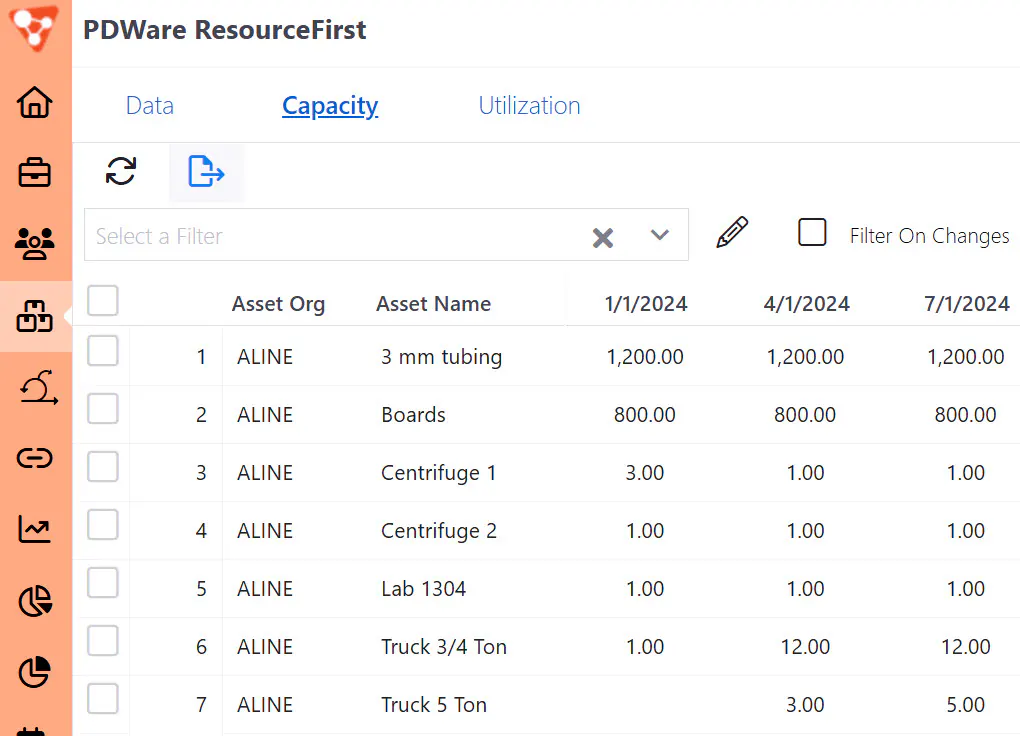Screen dimensions: 1020x736
Task: Open the solid pie chart sidebar icon
Action: pos(35,672)
